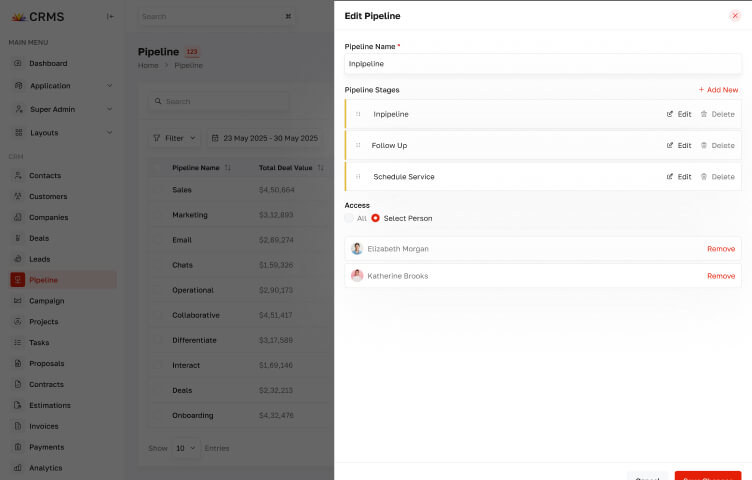This screenshot has height=480, width=752.
Task: Click the Pipeline Name input field
Action: 543,64
